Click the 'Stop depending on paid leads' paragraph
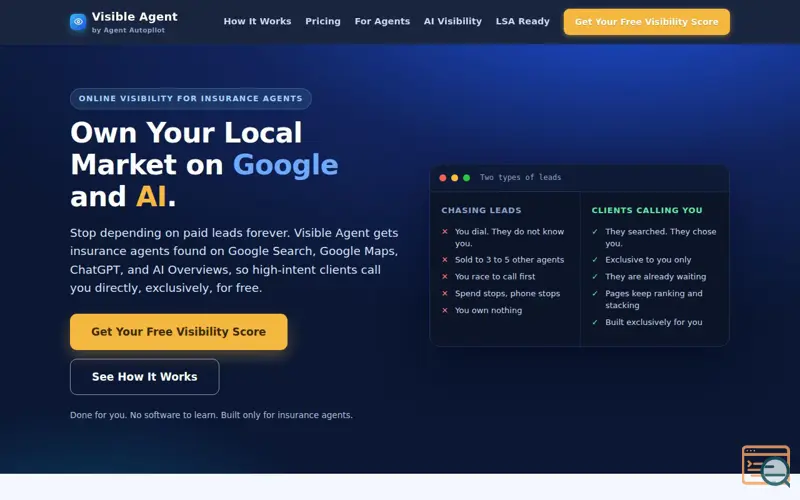Viewport: 800px width, 500px height. (234, 260)
